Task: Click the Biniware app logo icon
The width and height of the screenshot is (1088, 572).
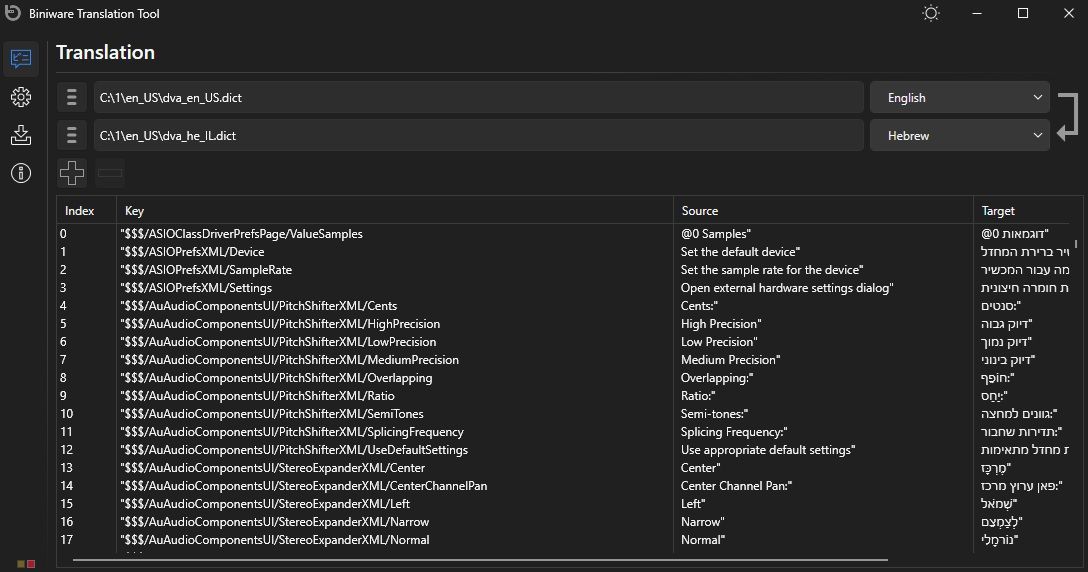Action: pos(12,13)
